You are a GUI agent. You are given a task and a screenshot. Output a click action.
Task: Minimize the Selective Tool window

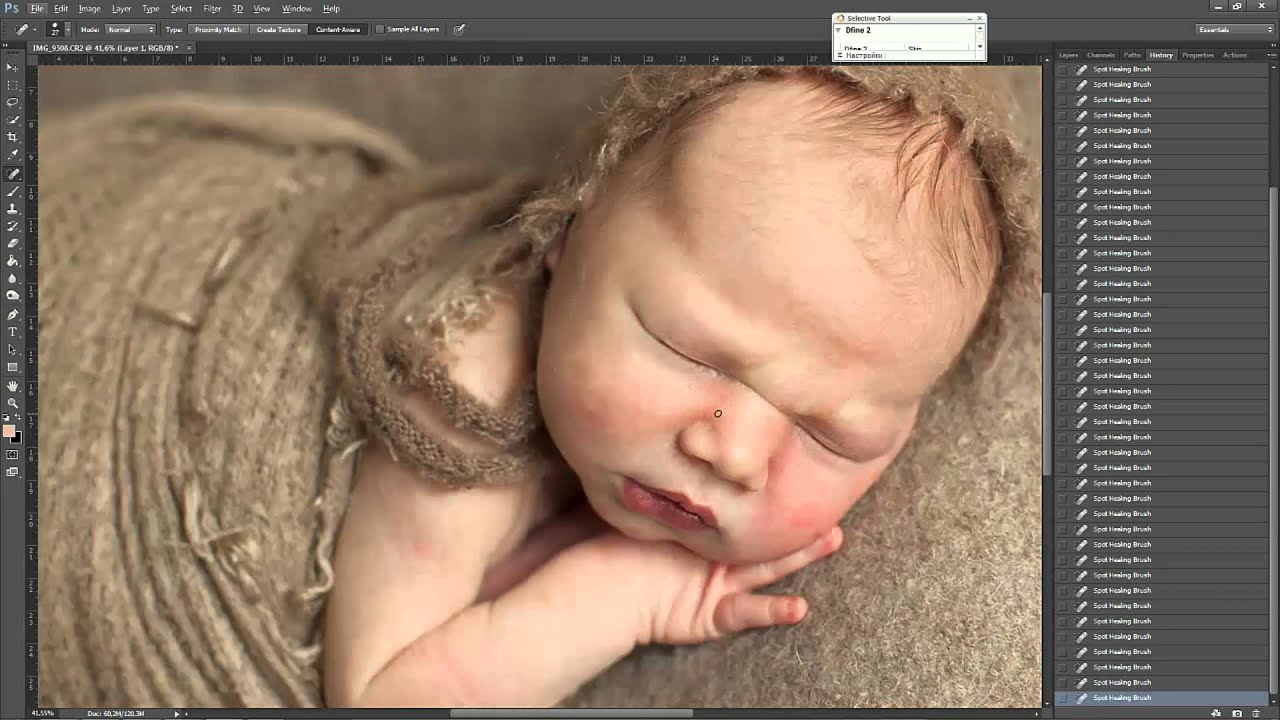point(969,18)
